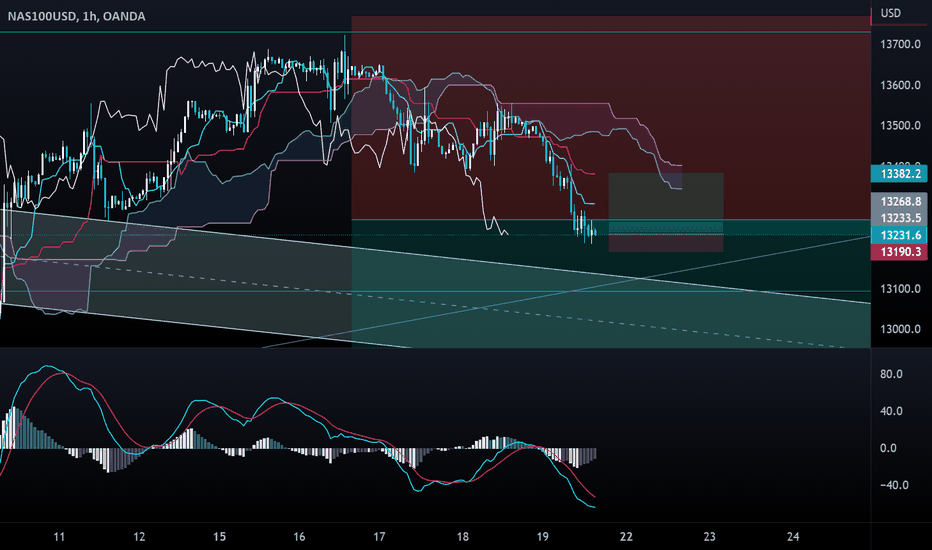Click date 17 on the time axis
Image resolution: width=932 pixels, height=550 pixels.
(x=379, y=537)
